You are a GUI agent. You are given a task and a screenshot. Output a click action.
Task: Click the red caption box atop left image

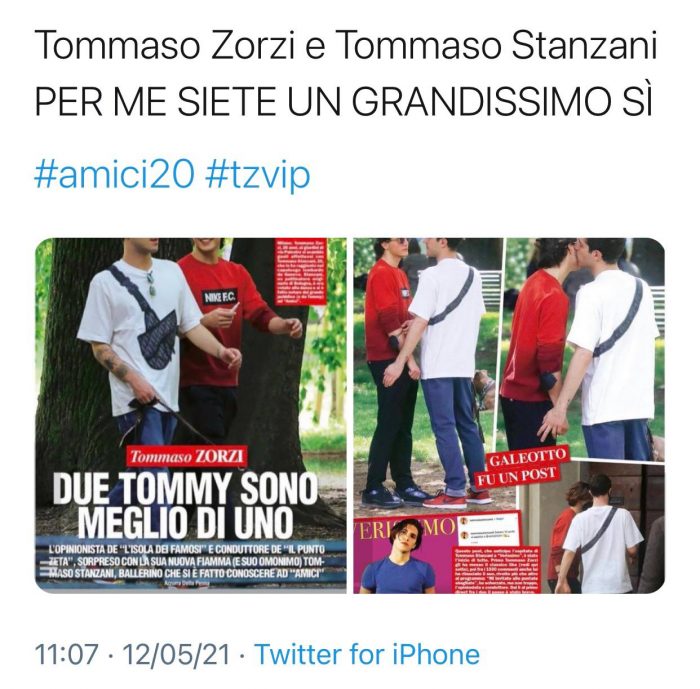(x=300, y=271)
